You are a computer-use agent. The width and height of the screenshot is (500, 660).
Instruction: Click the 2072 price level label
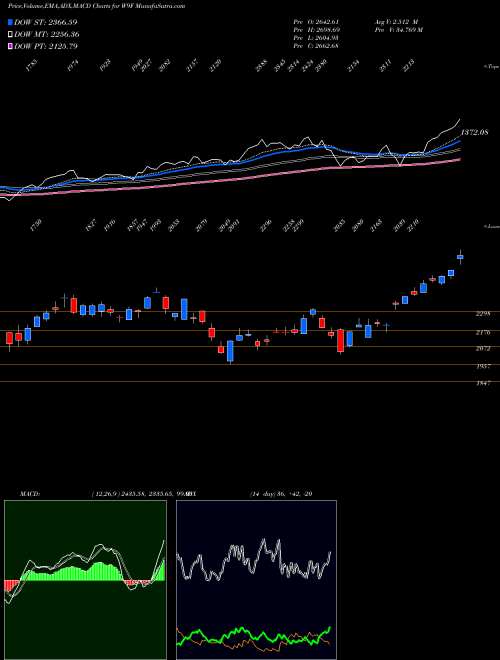click(x=483, y=349)
